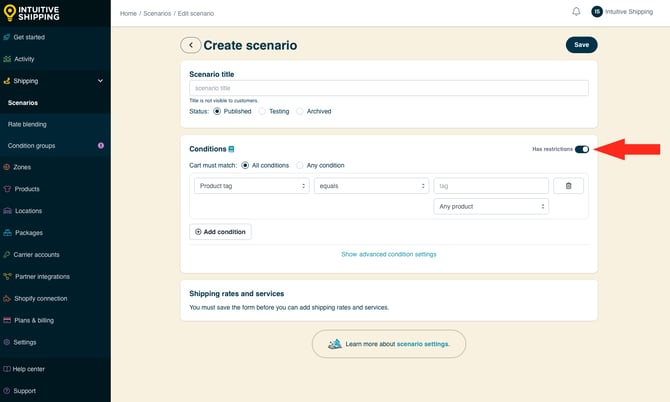Click the Settings gear icon

(x=6, y=342)
